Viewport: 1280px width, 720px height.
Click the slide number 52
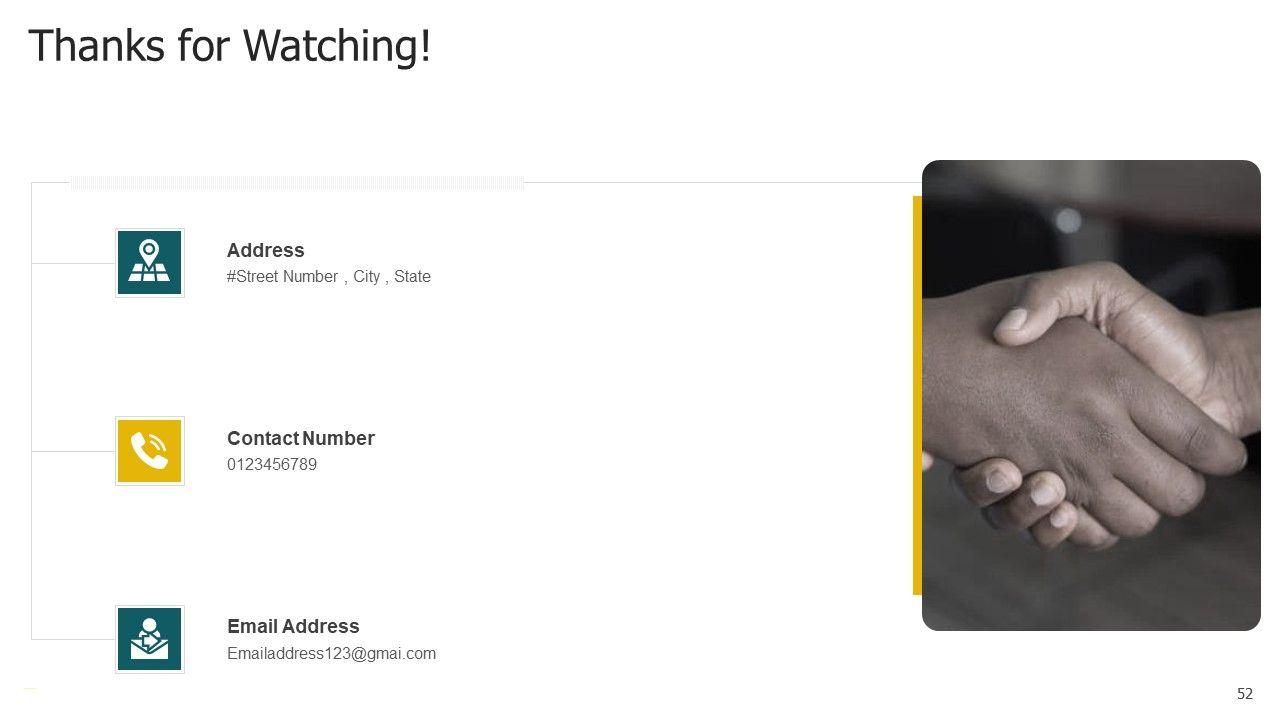tap(1245, 694)
